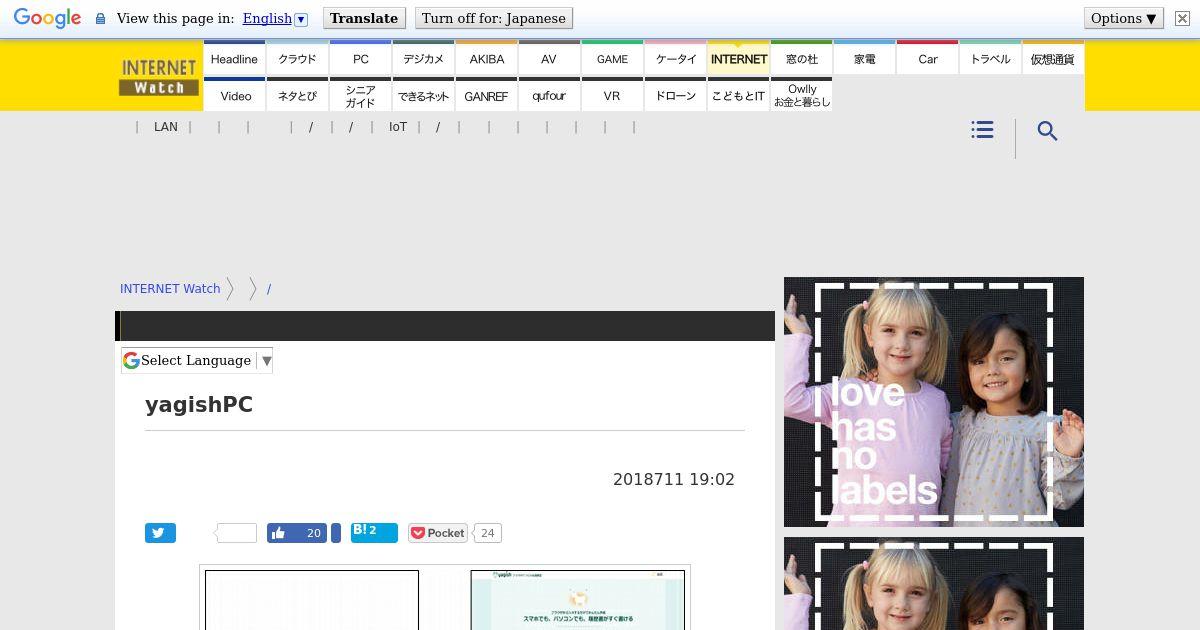This screenshot has width=1200, height=630.
Task: Open the AV tab
Action: tap(549, 58)
